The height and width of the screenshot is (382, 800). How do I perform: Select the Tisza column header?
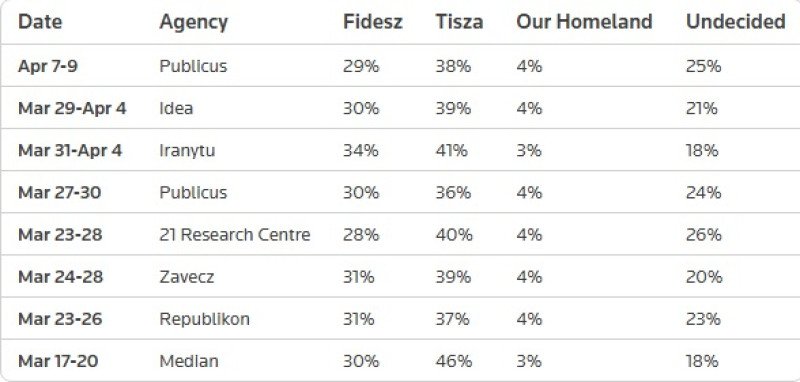[459, 22]
